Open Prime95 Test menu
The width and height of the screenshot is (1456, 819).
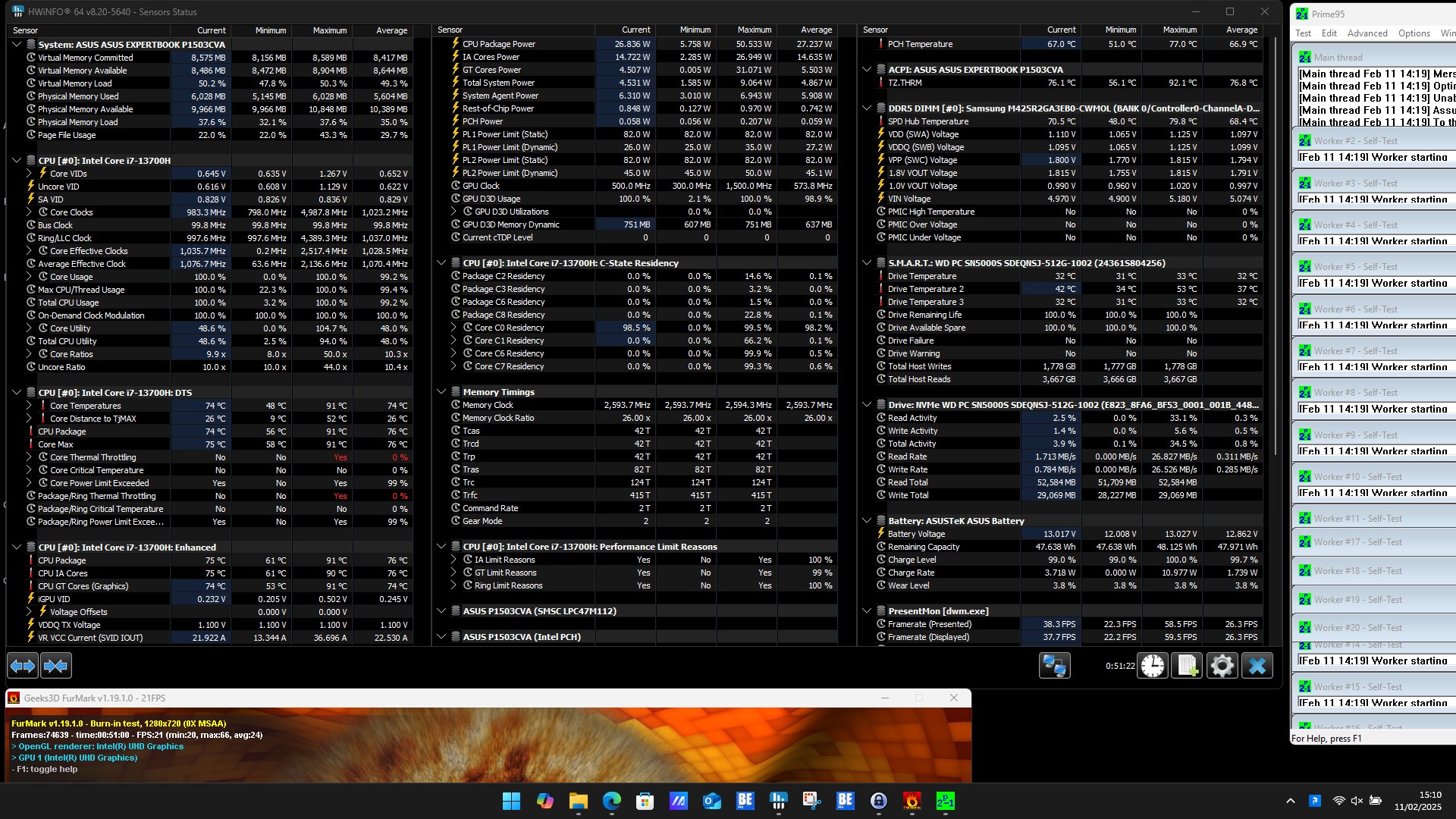1303,33
